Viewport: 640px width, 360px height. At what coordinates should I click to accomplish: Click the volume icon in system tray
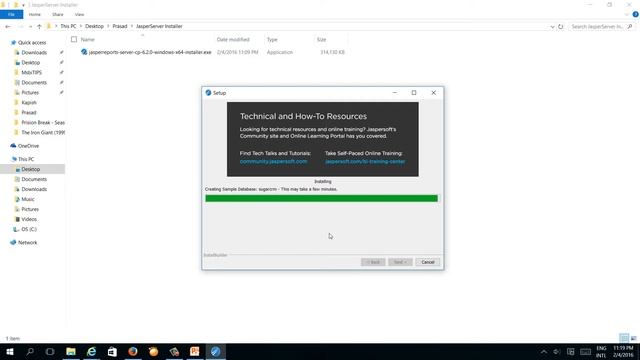tap(557, 351)
